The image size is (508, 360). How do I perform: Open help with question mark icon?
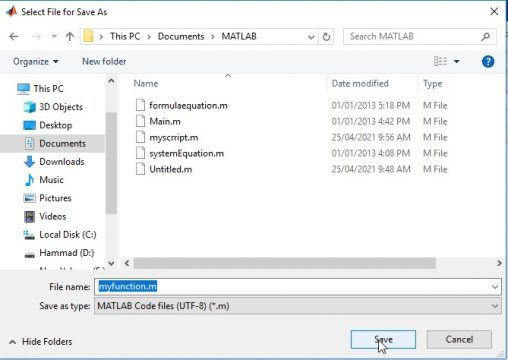[x=488, y=62]
